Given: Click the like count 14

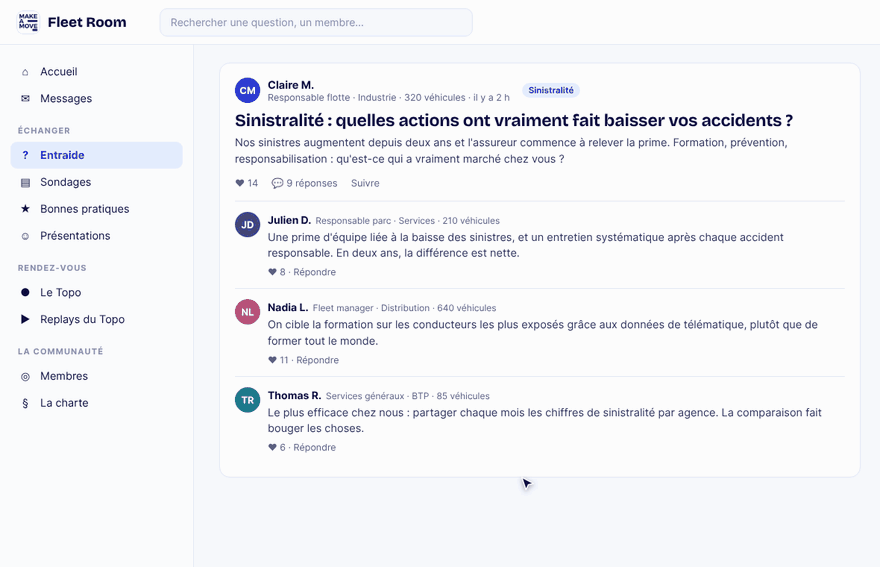Looking at the screenshot, I should pos(253,183).
